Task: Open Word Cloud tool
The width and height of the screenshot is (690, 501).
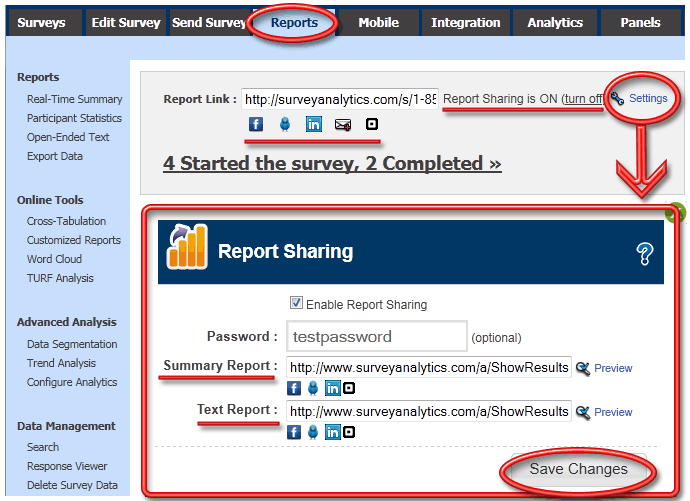Action: (x=54, y=259)
